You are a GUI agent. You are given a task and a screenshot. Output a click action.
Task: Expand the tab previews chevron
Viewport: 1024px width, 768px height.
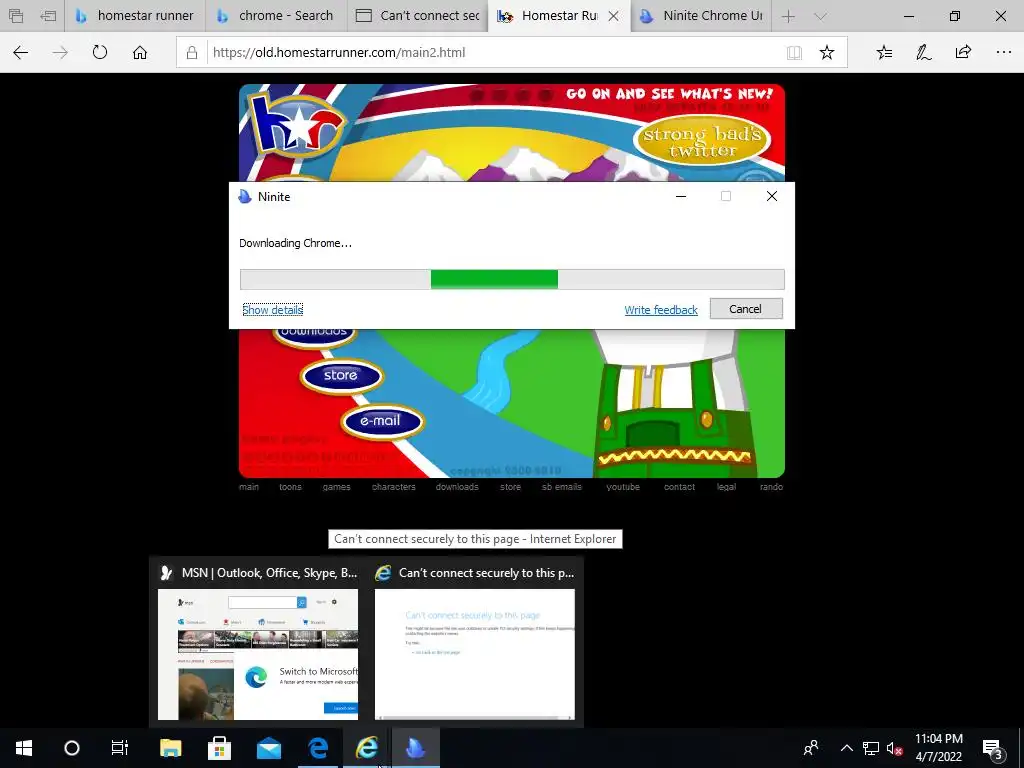[x=820, y=16]
